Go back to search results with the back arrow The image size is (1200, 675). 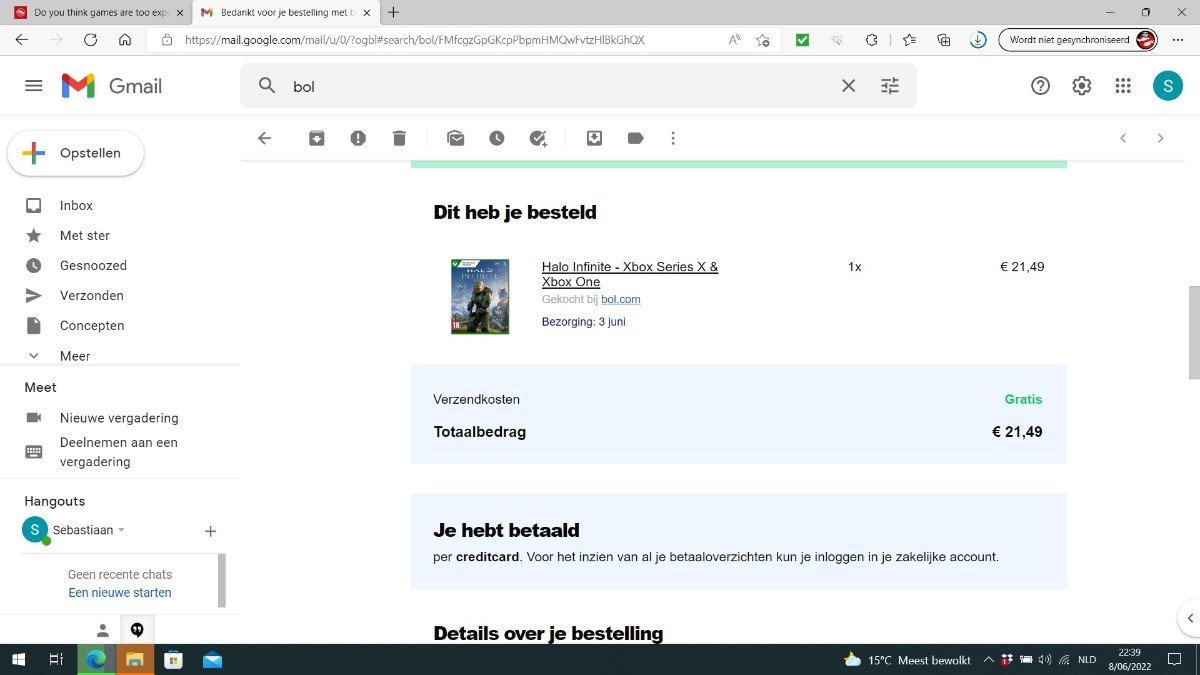tap(265, 138)
